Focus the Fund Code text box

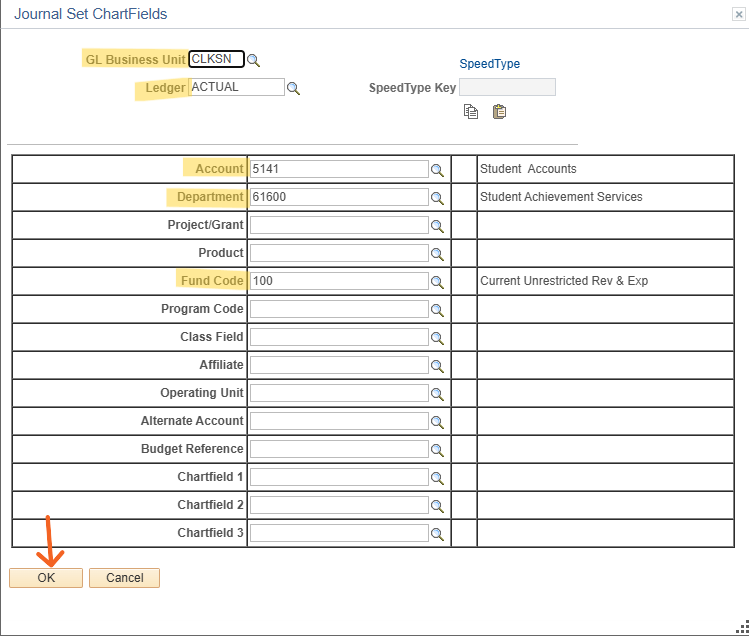pos(338,281)
